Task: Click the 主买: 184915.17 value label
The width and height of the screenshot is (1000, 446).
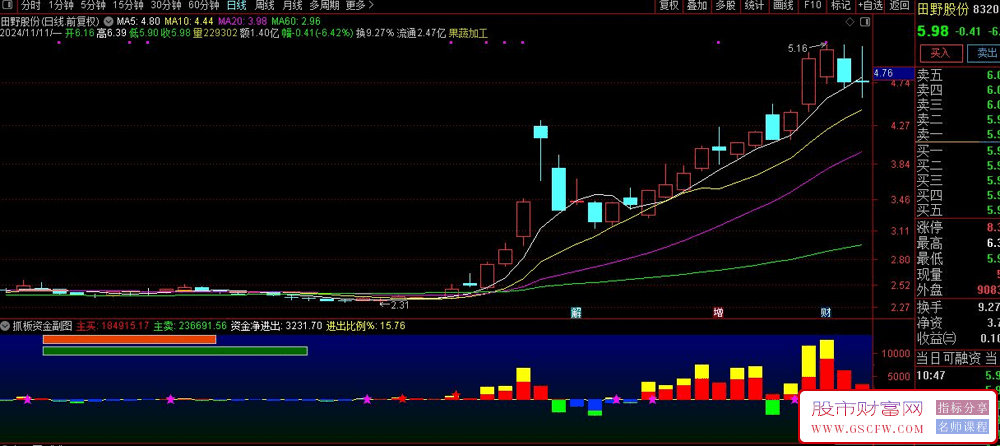Action: pyautogui.click(x=113, y=325)
